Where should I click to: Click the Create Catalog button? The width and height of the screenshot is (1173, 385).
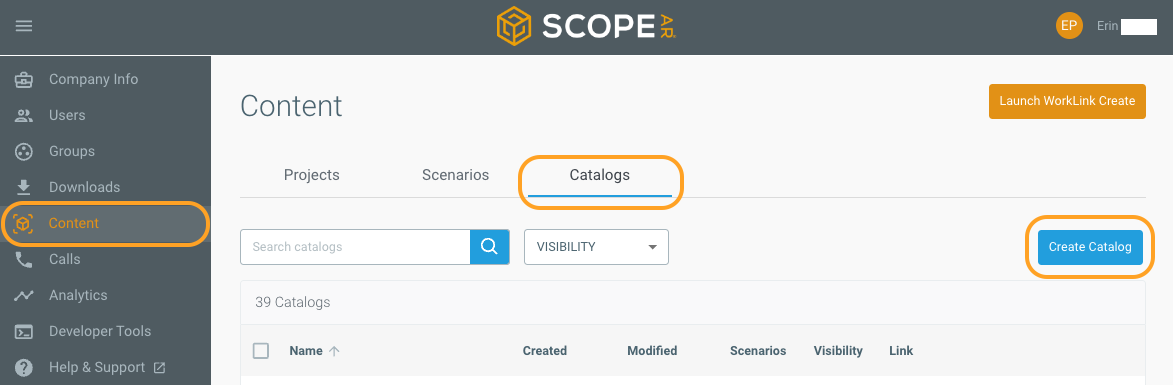[x=1090, y=247]
